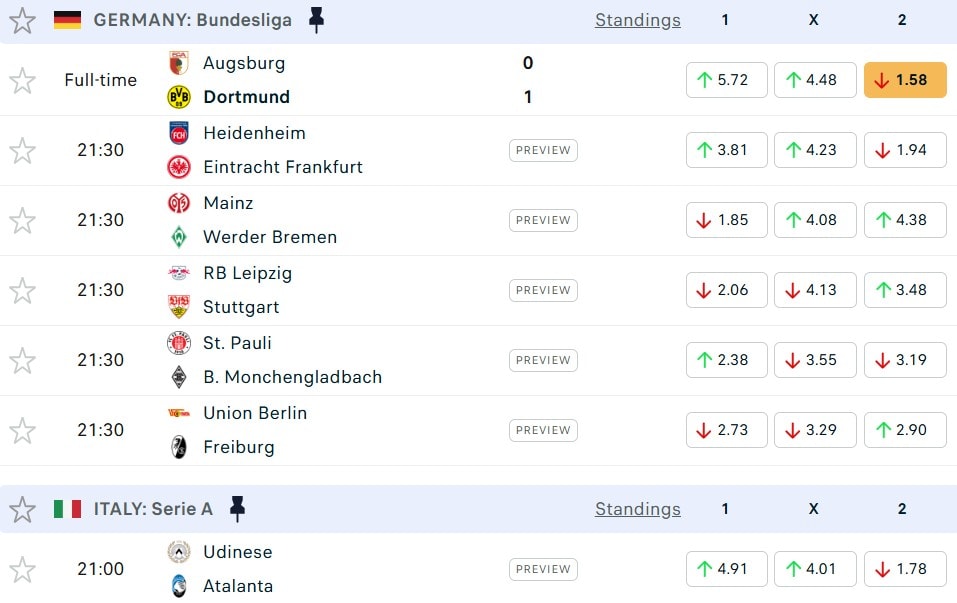
Task: Open the B. Monchengladbach team name
Action: (x=292, y=377)
